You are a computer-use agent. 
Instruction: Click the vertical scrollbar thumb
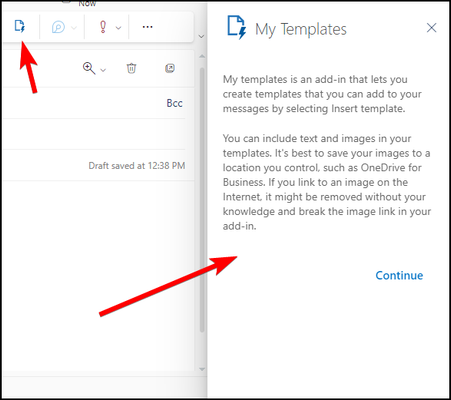(202, 200)
